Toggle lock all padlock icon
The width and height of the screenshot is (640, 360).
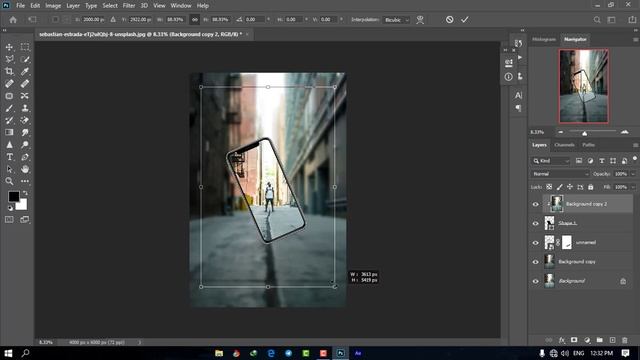click(591, 187)
